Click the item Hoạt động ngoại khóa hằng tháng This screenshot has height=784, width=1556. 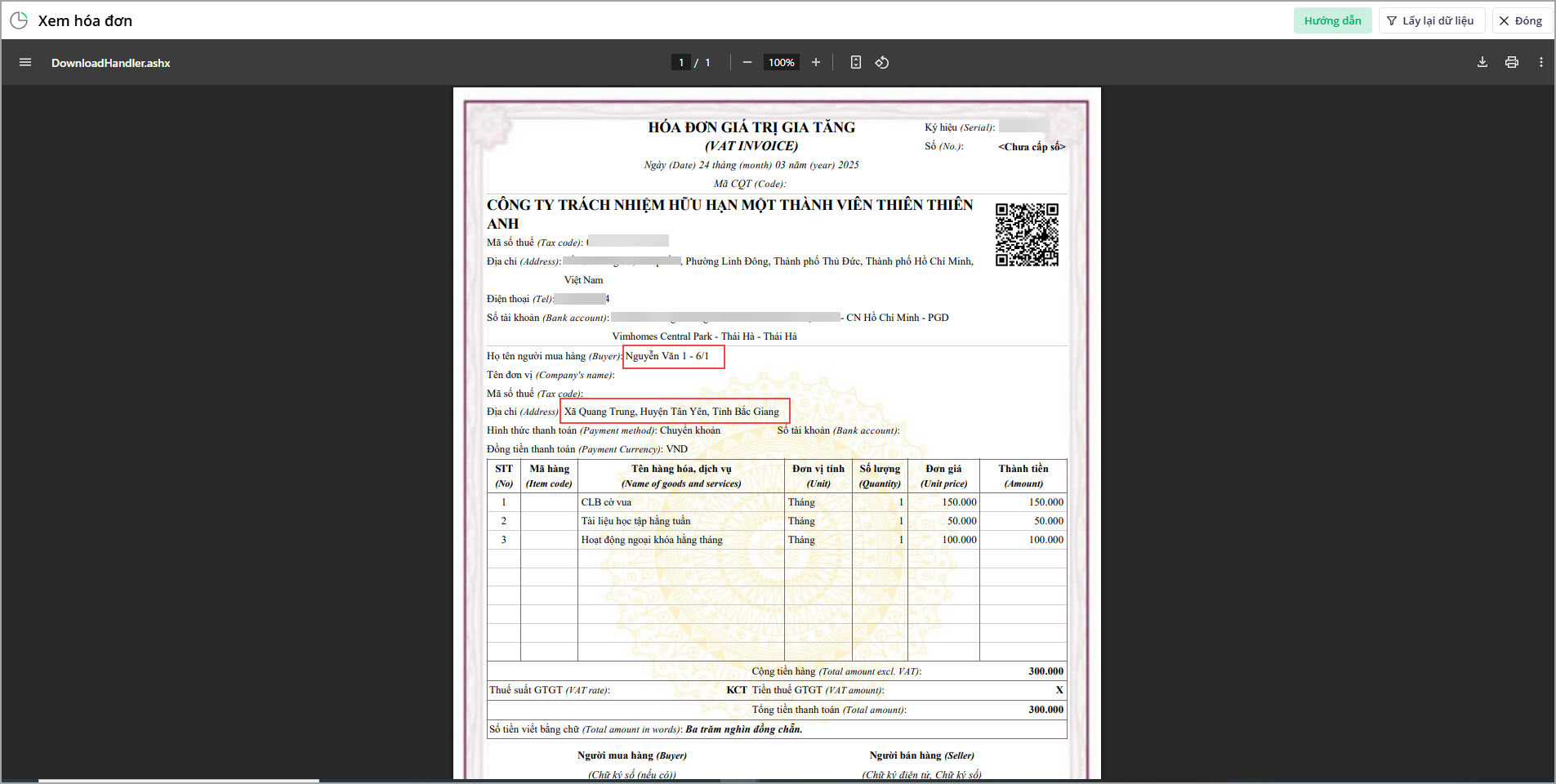pos(652,540)
